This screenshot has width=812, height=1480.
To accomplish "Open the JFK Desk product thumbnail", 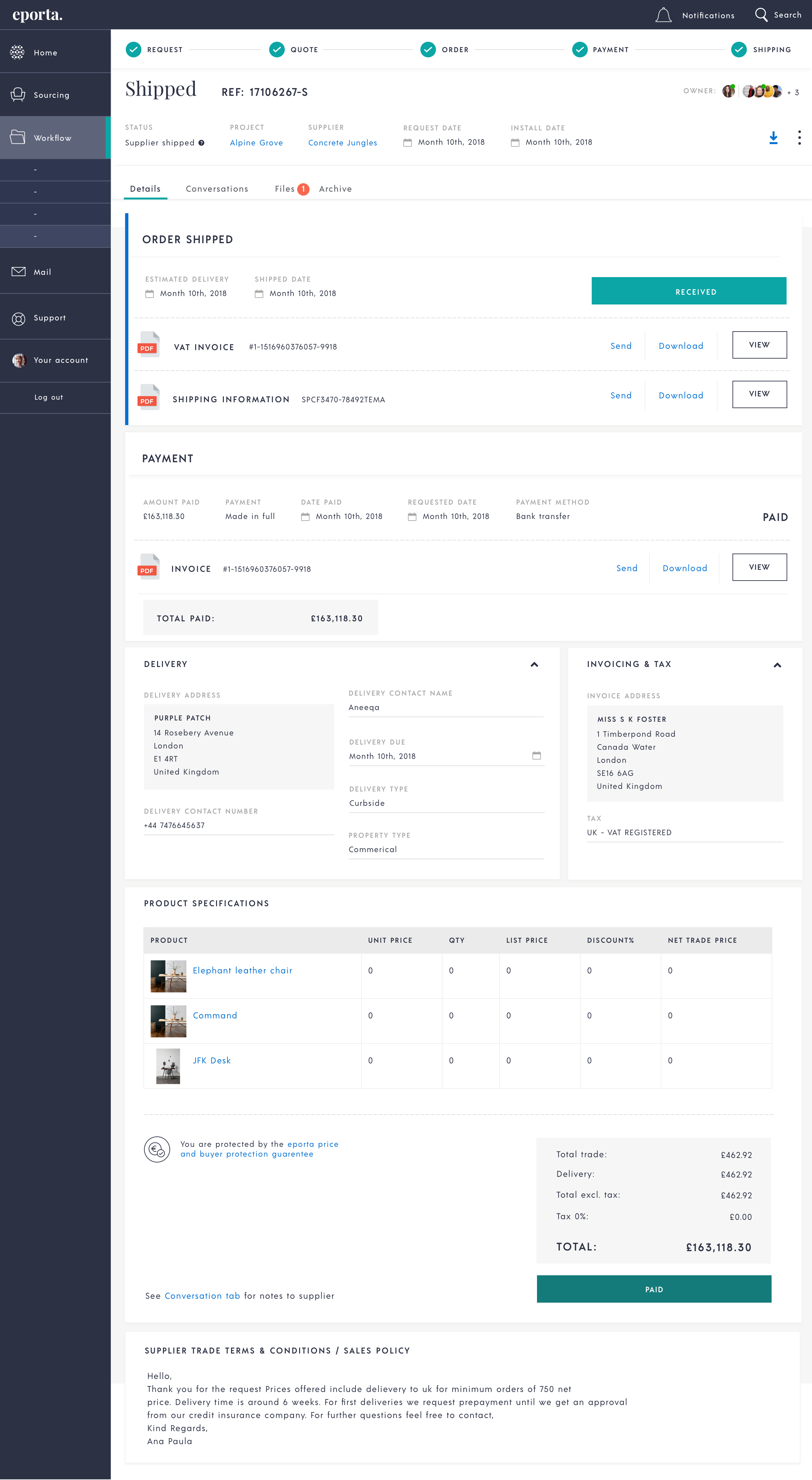I will click(x=168, y=1066).
